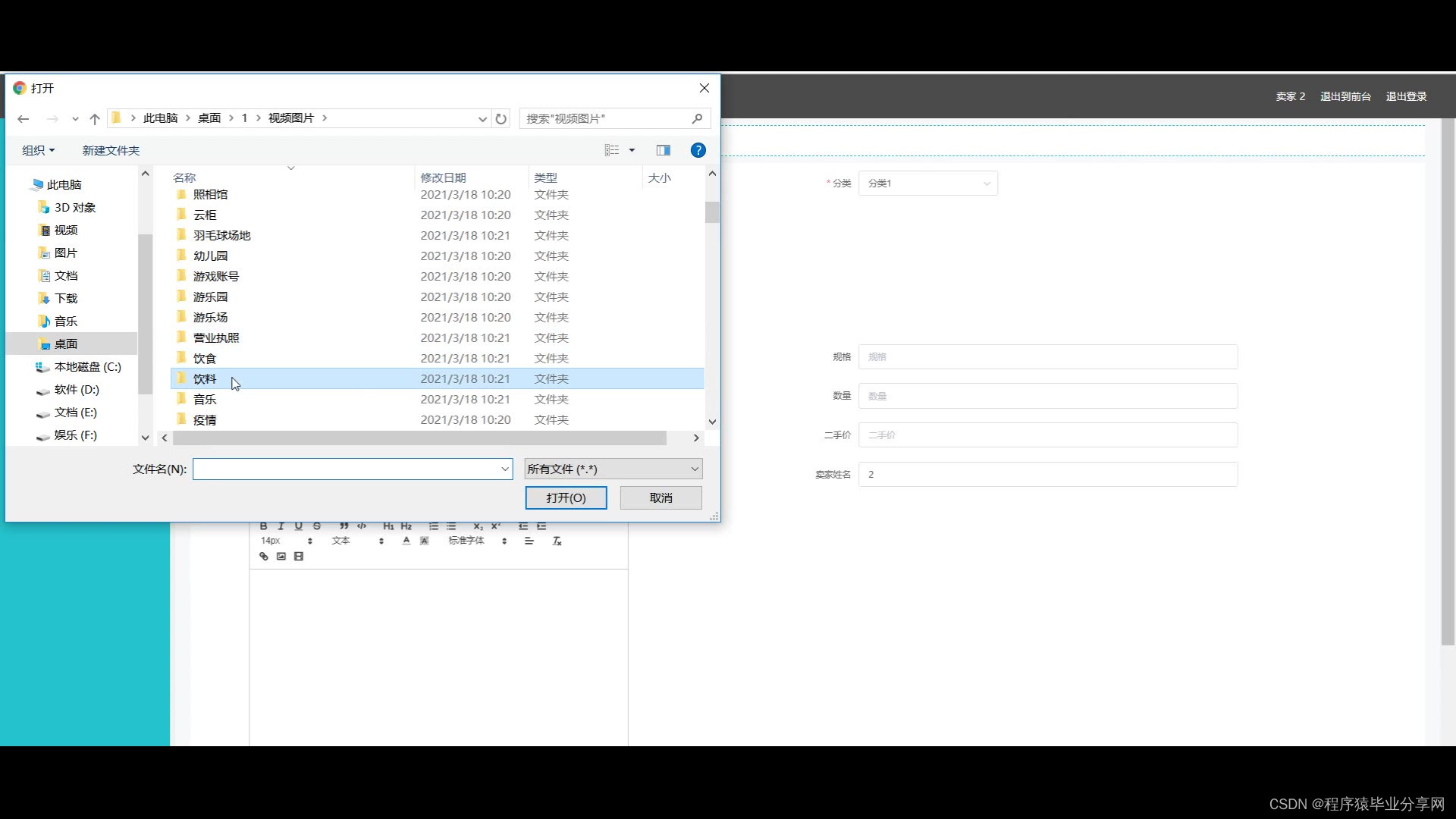
Task: Refresh the 视频图片 folder listing
Action: pyautogui.click(x=500, y=119)
